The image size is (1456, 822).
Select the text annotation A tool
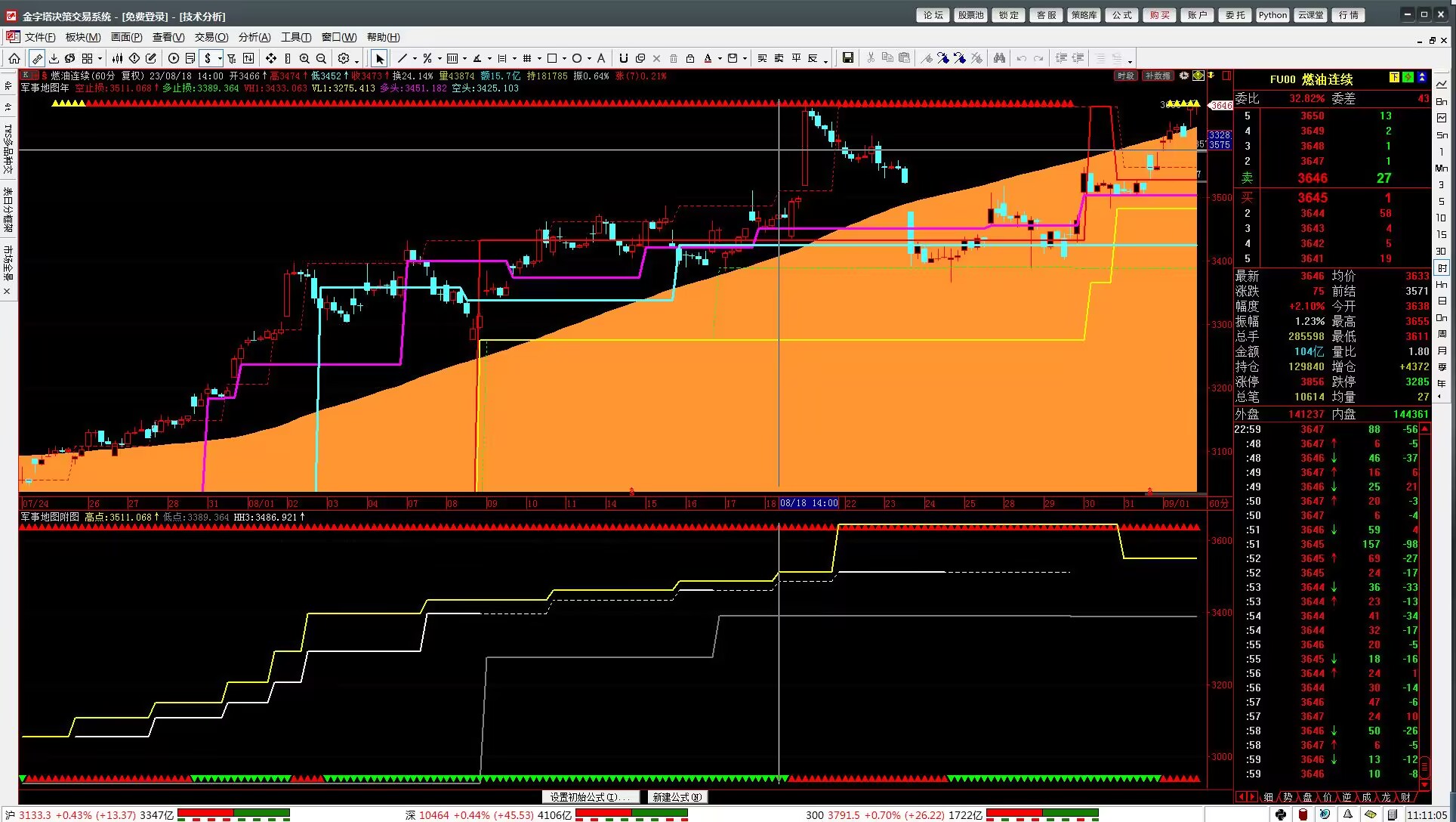601,58
